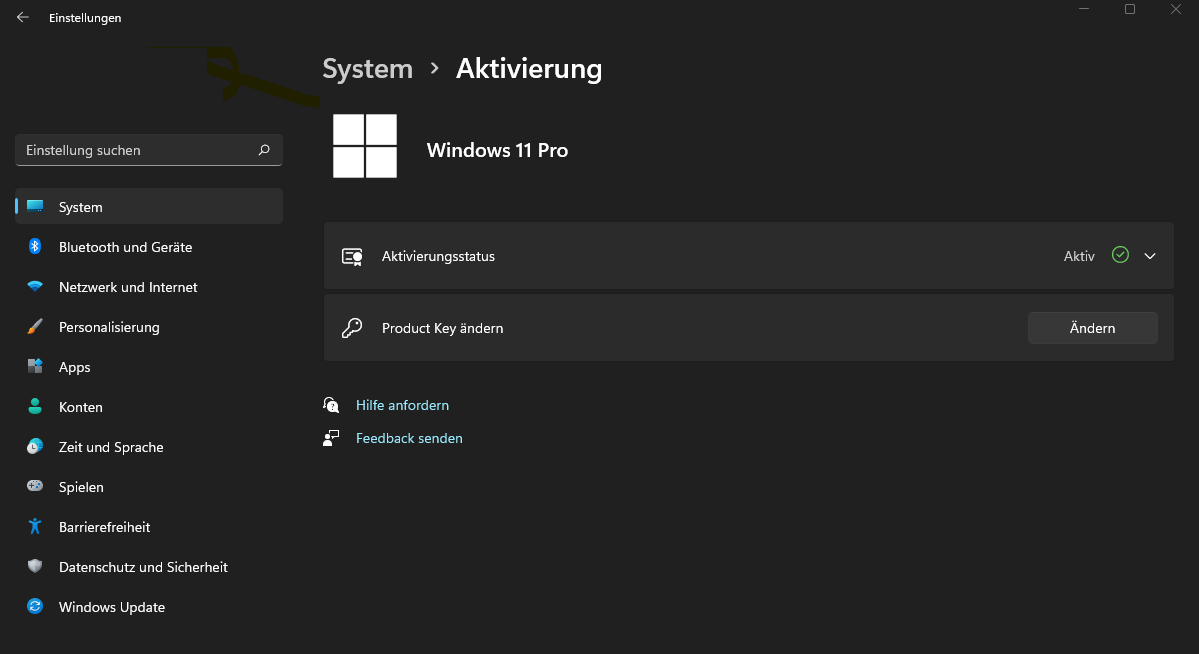Click the Aktiv status text
Image resolution: width=1199 pixels, height=654 pixels.
coord(1079,256)
